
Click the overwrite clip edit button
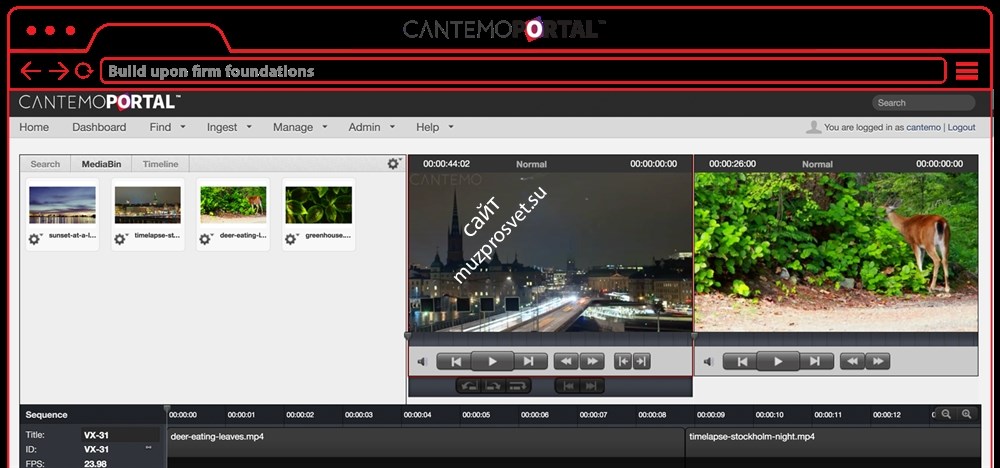[x=494, y=386]
